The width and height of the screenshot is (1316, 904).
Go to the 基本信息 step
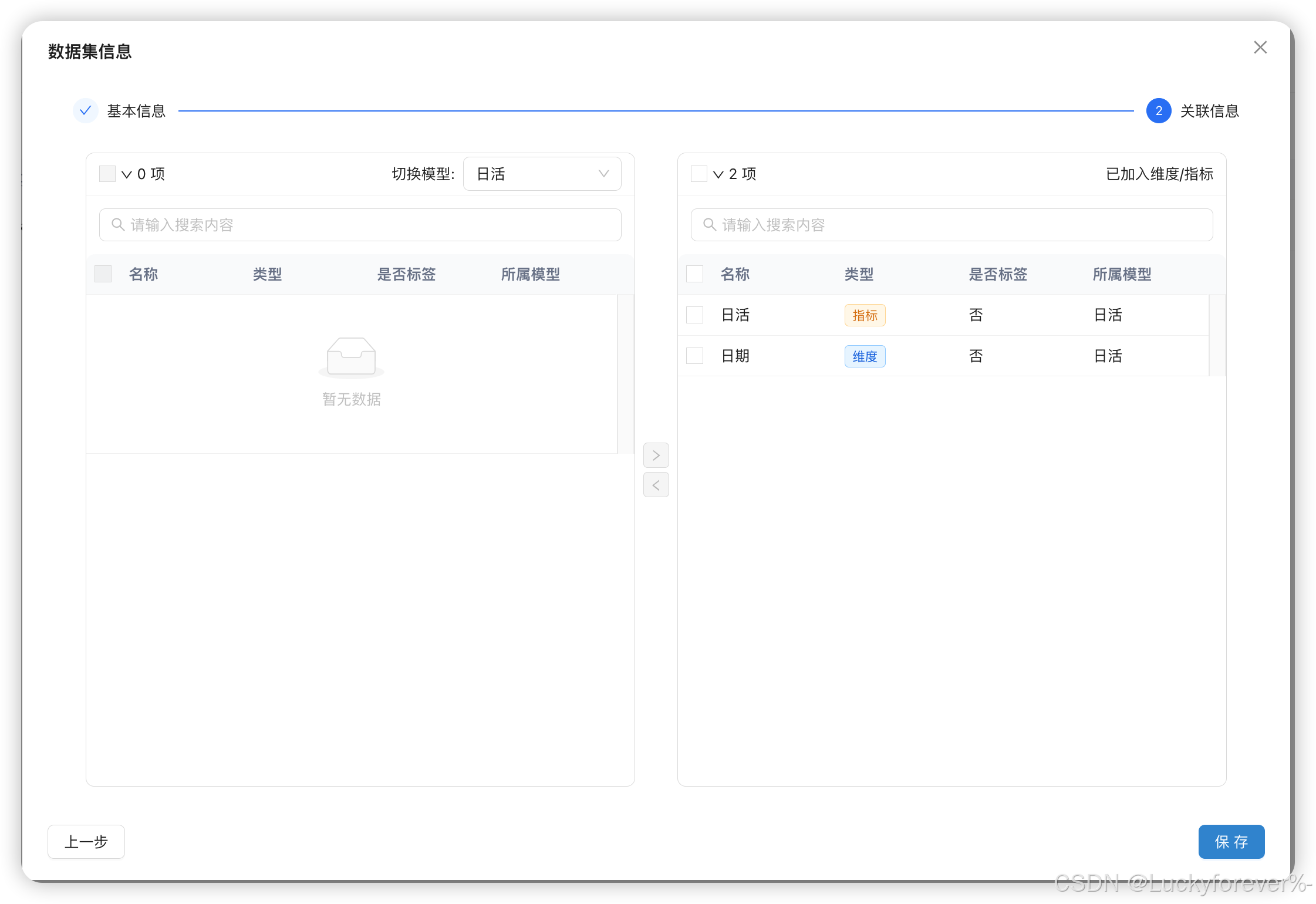click(x=136, y=111)
